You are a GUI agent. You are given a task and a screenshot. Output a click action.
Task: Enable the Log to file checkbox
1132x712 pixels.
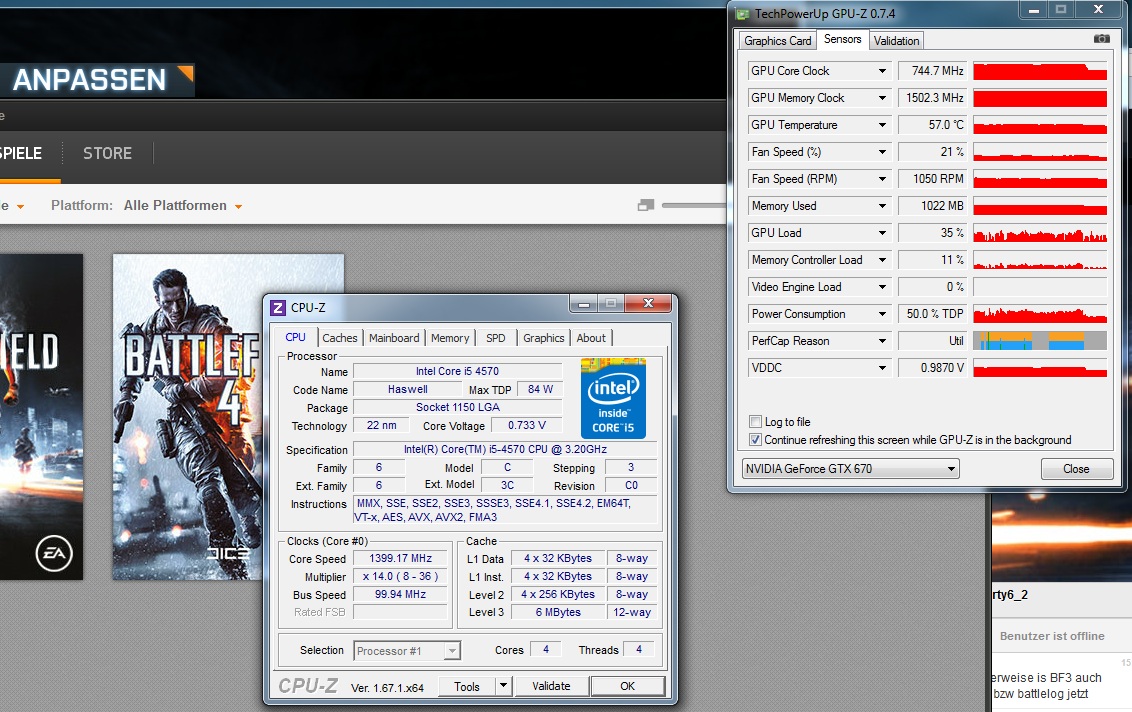click(x=755, y=422)
